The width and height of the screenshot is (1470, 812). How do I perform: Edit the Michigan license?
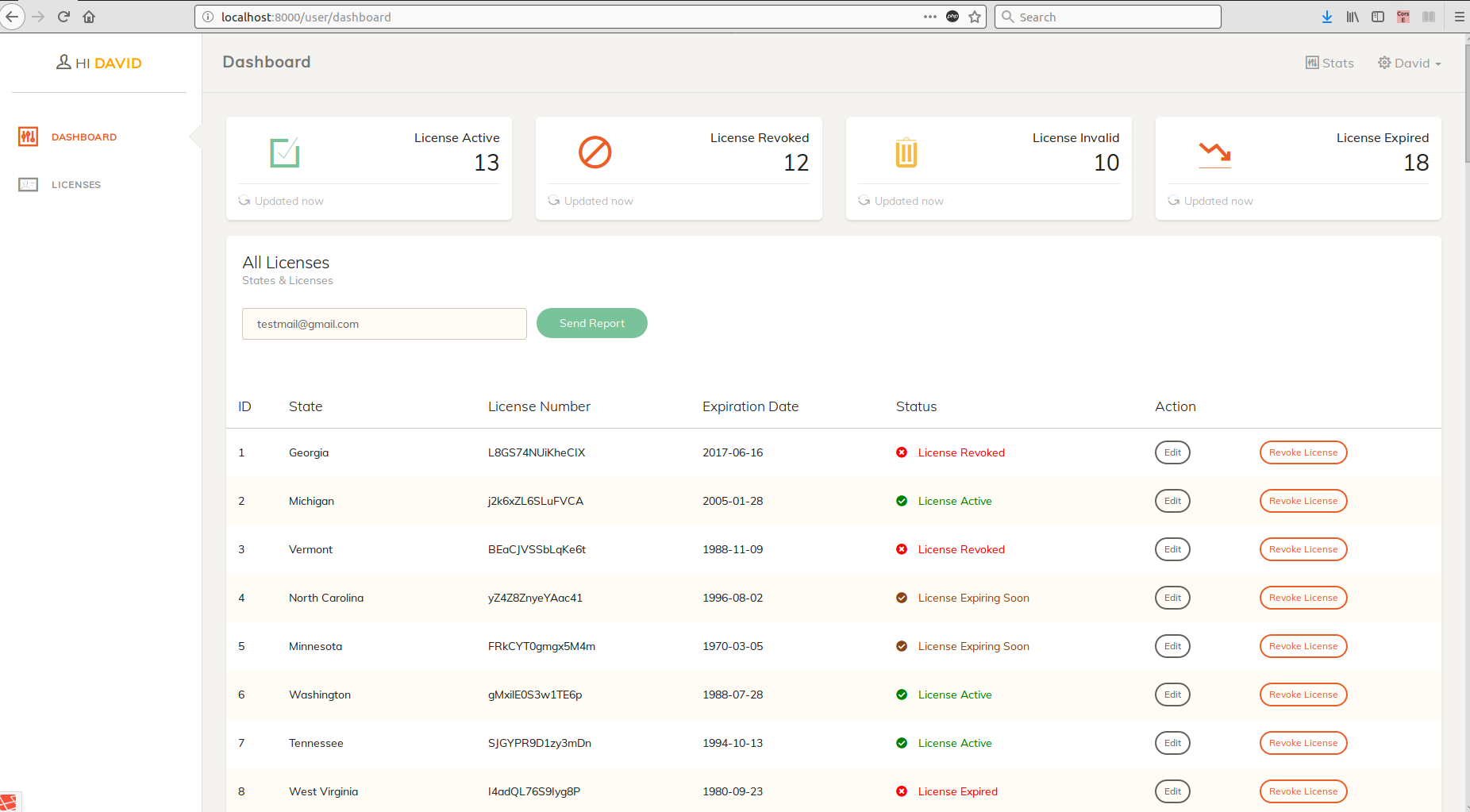pyautogui.click(x=1172, y=501)
